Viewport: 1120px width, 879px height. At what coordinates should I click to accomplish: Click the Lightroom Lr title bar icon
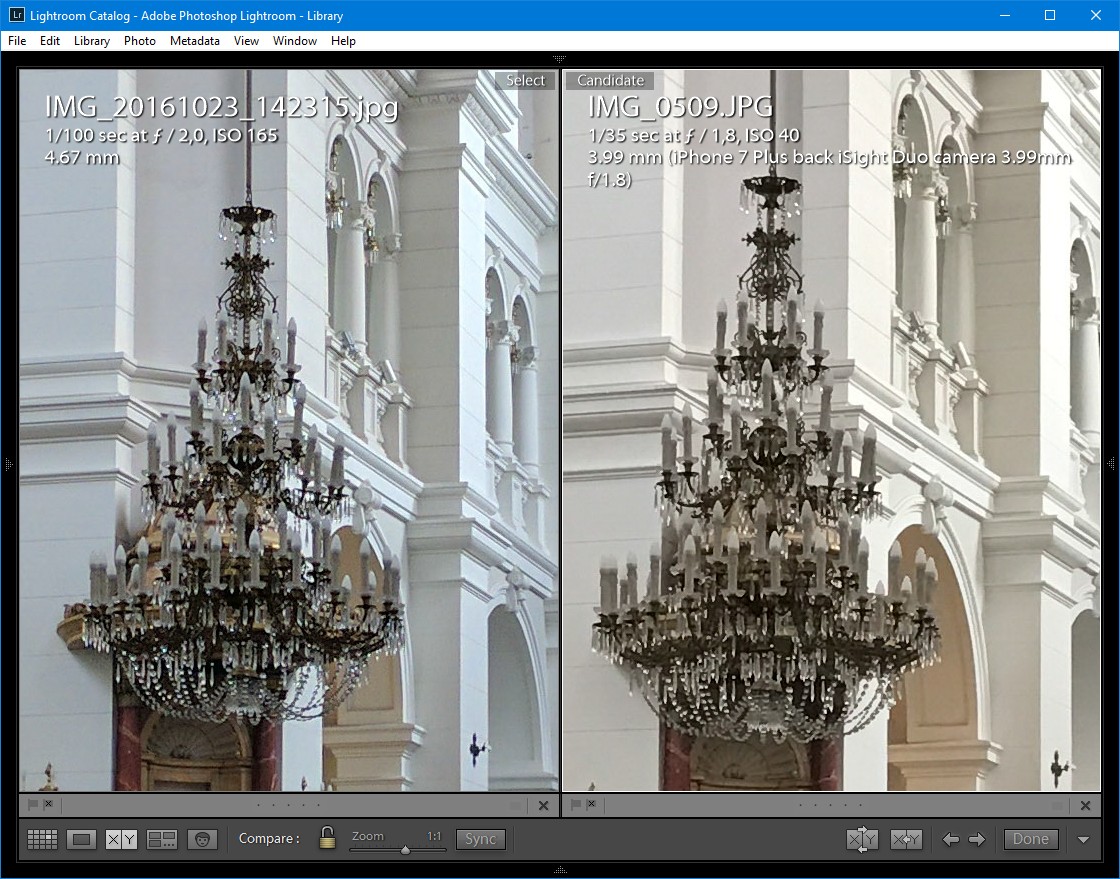(16, 15)
